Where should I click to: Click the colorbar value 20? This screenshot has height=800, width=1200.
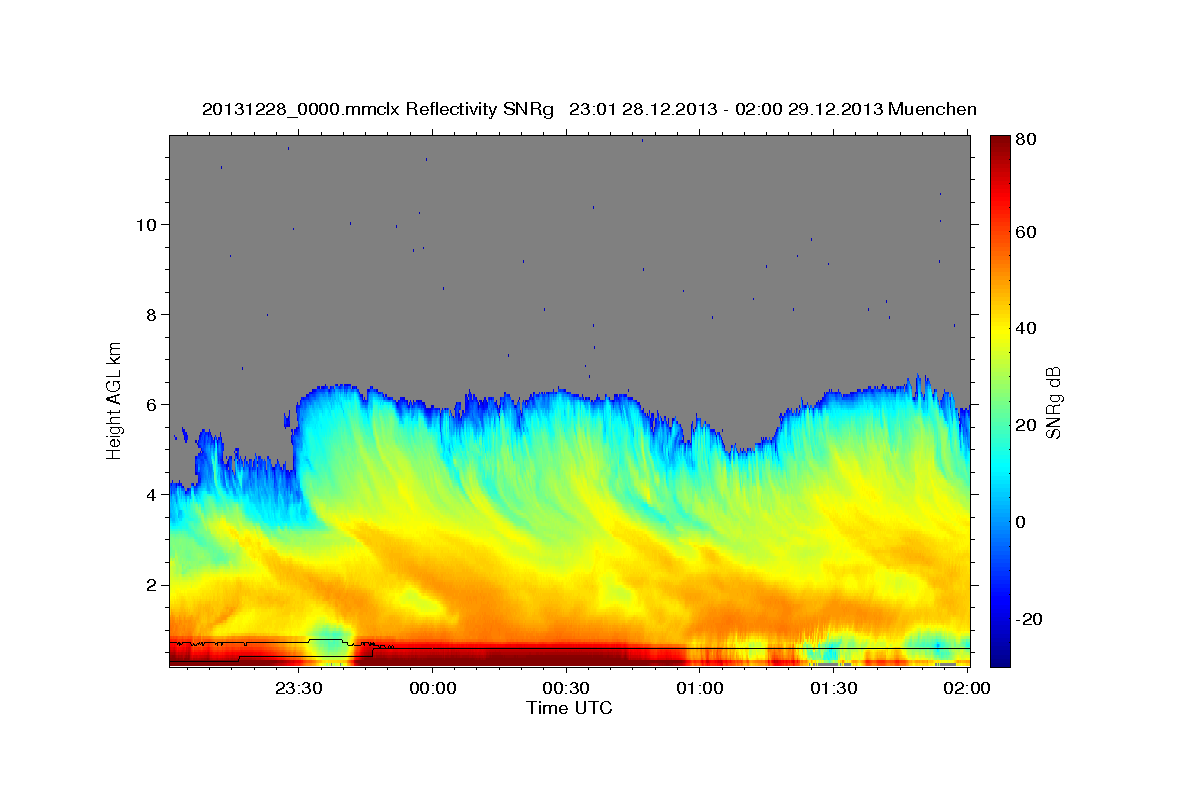coord(1025,425)
